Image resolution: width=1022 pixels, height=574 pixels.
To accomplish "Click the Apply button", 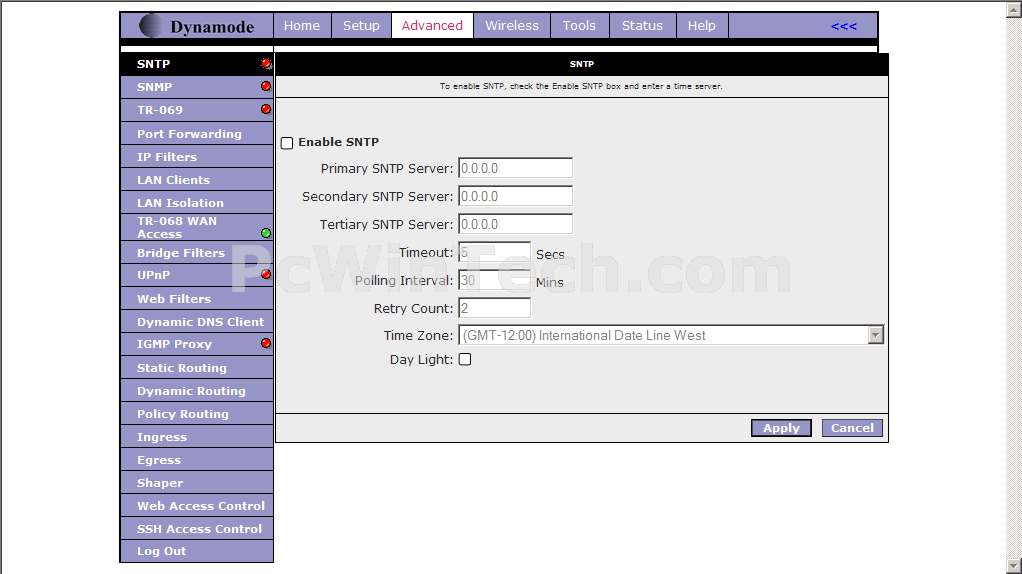I will pyautogui.click(x=781, y=428).
